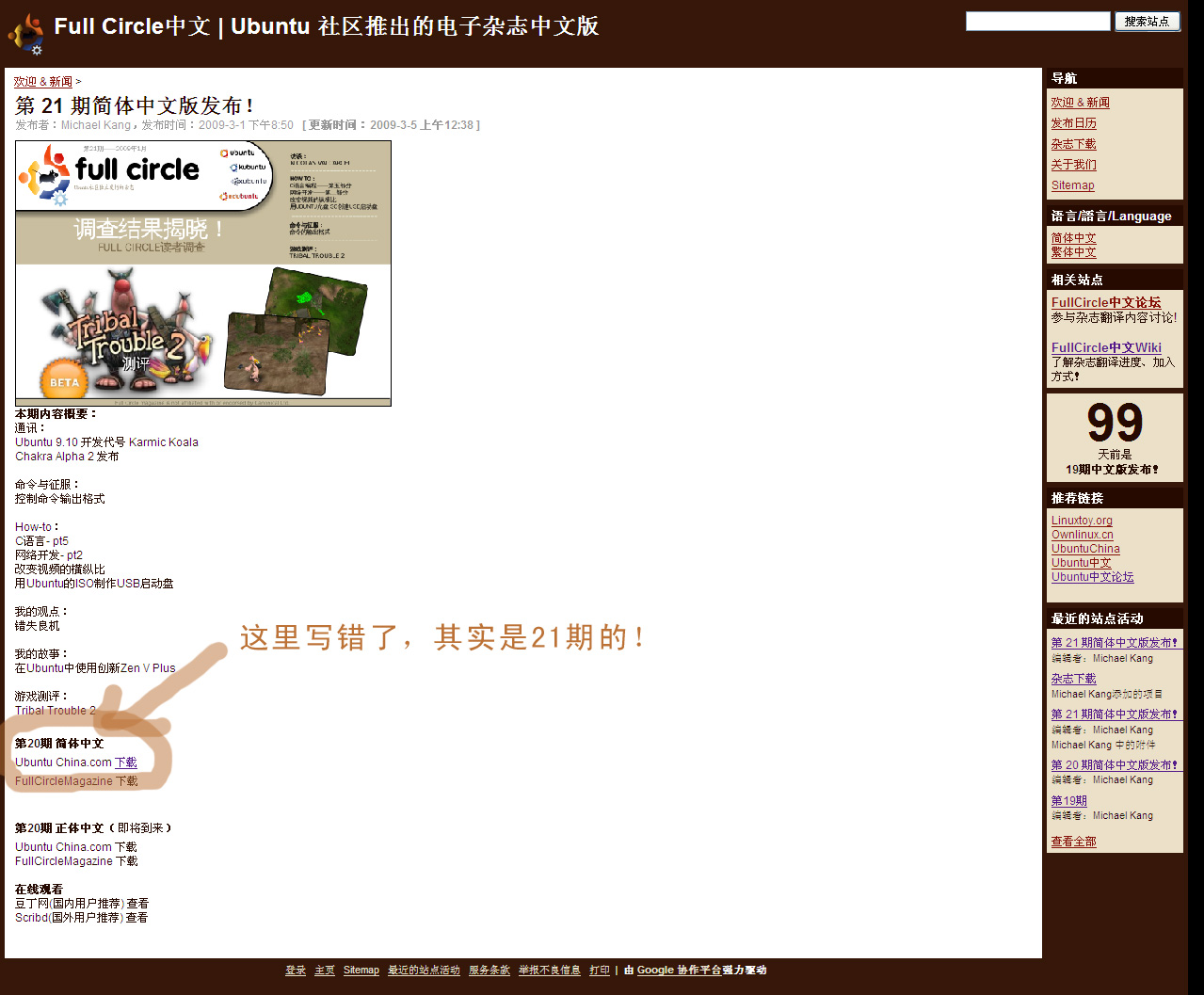Open the Ubuntu中文论坛 recommended link
Screen dimensions: 1204x995
coord(1093,577)
